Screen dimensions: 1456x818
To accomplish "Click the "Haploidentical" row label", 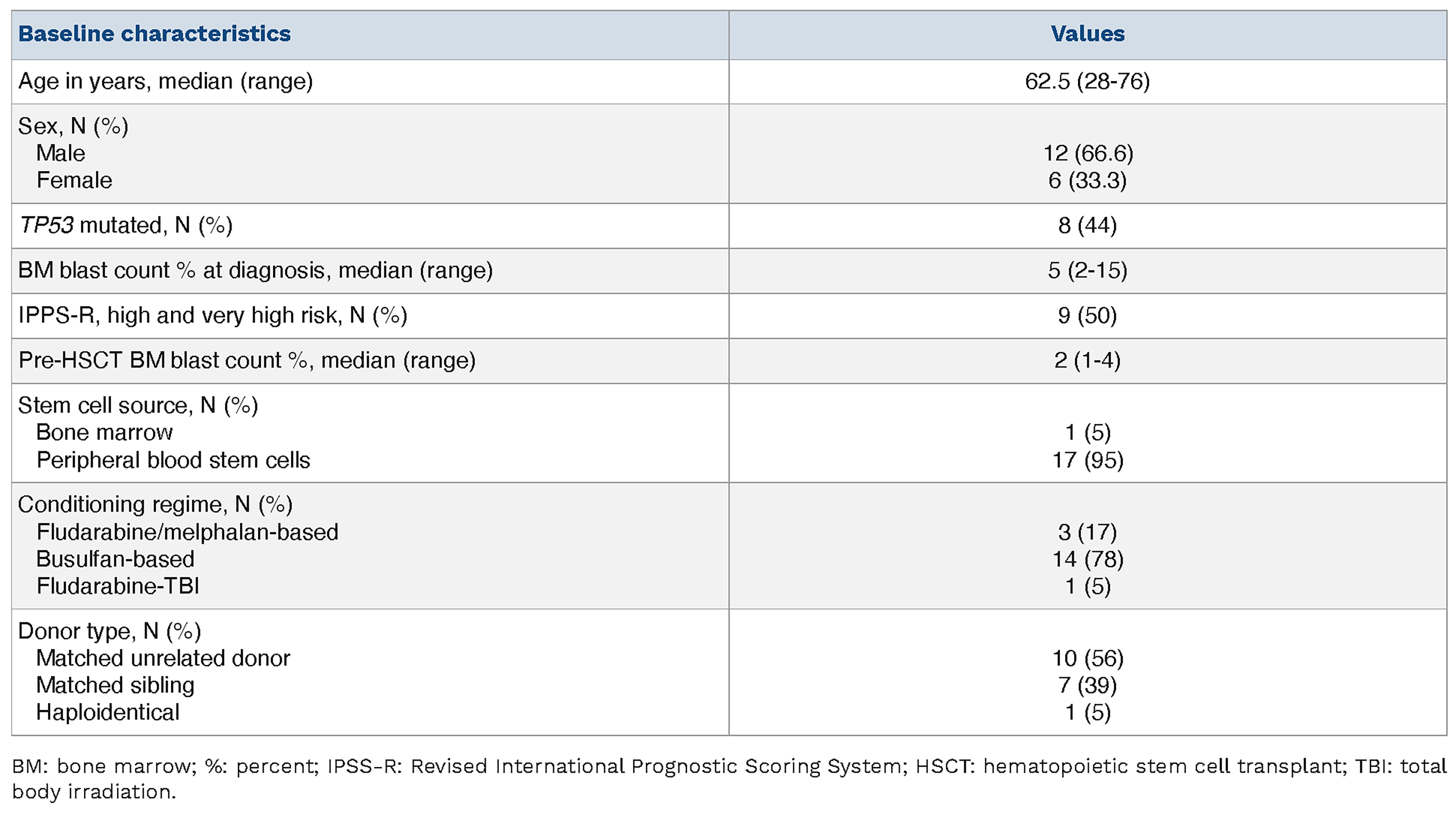I will [x=107, y=712].
